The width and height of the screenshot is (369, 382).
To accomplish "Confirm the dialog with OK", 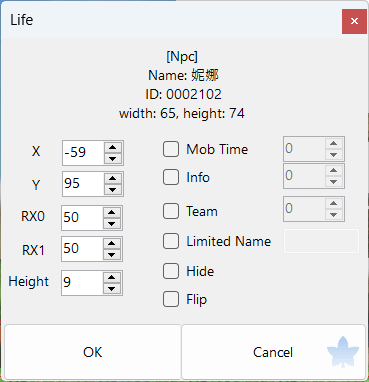I will (x=93, y=352).
